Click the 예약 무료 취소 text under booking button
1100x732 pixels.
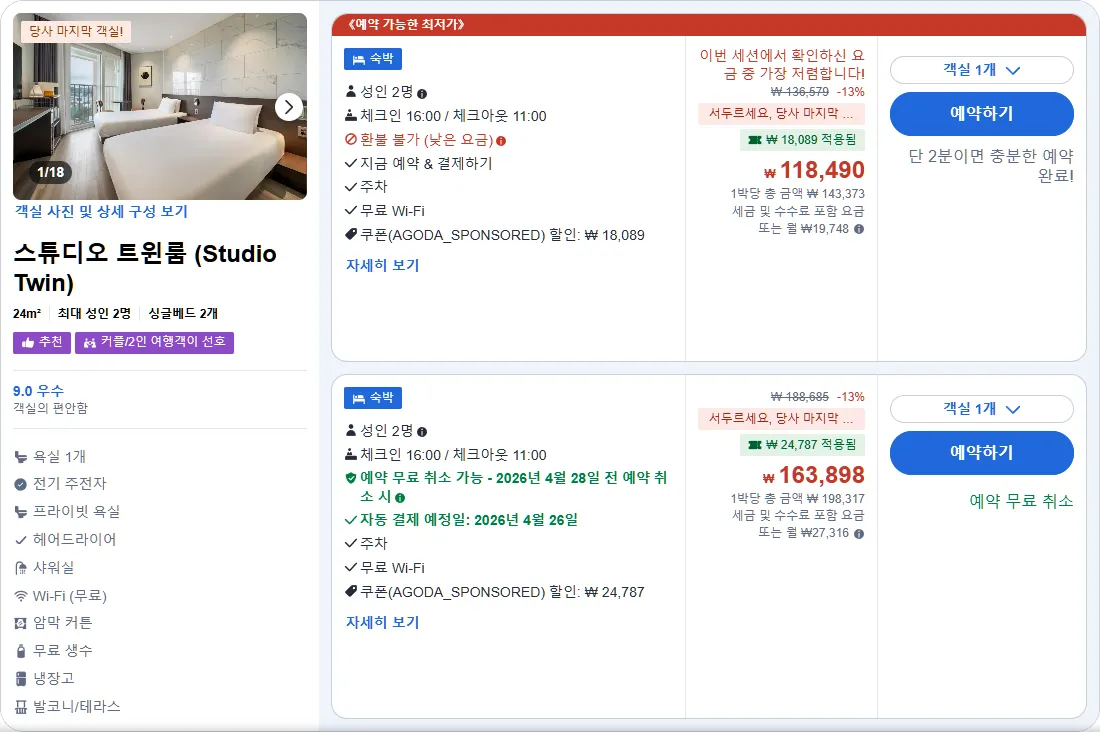pyautogui.click(x=1021, y=501)
